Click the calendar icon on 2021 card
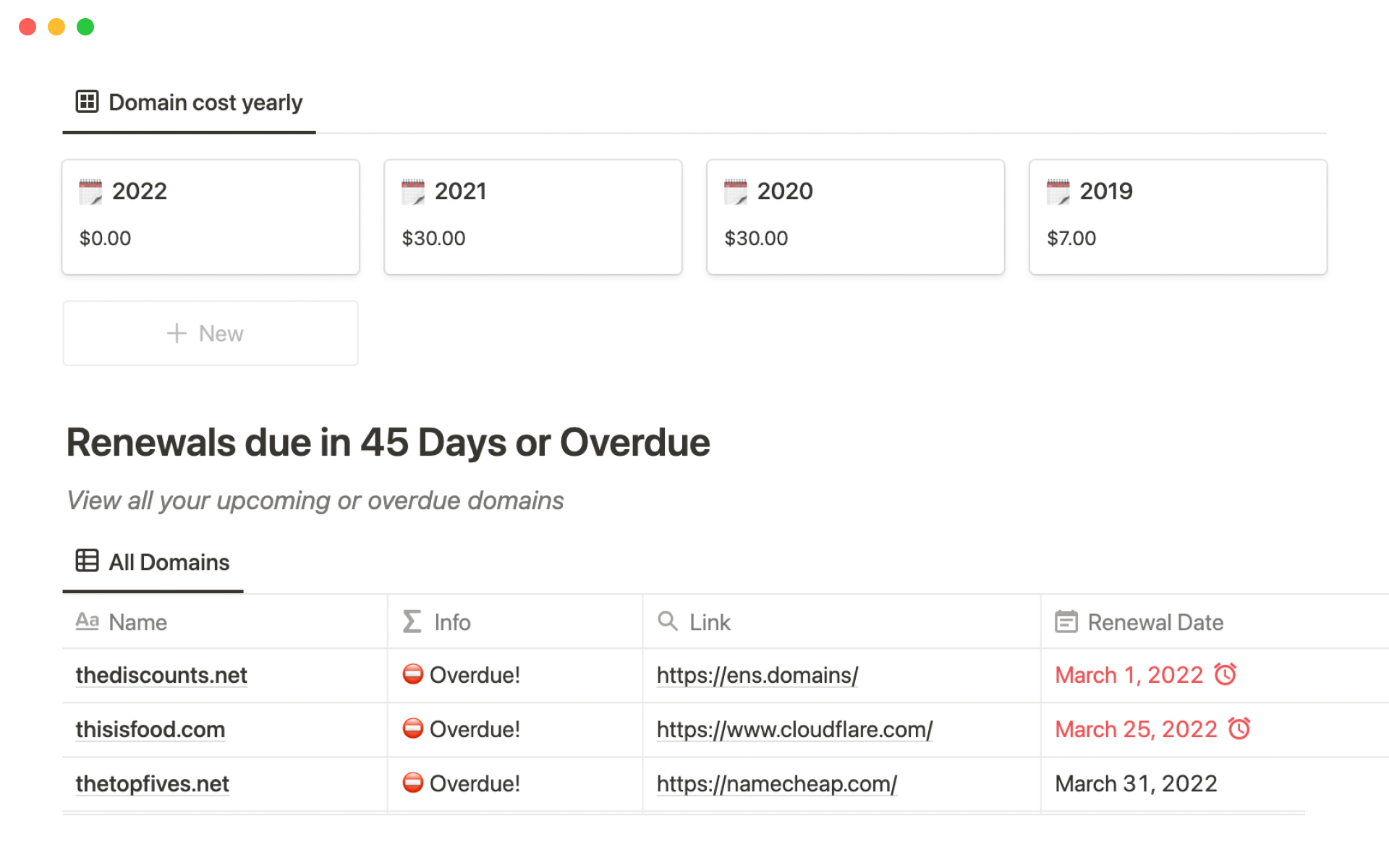1389x868 pixels. point(413,192)
